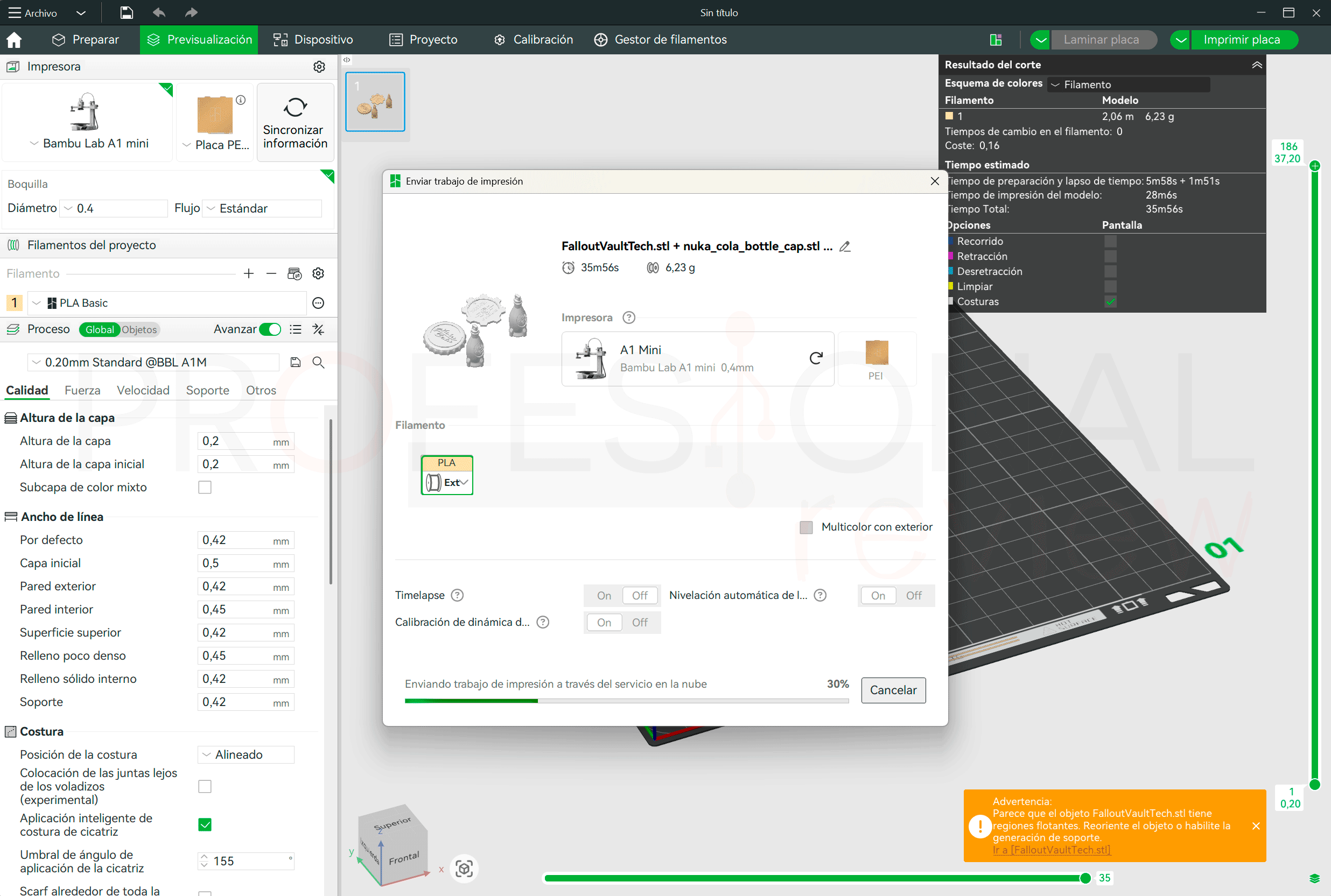Click the layers icon at the viewport corner
1331x896 pixels.
pyautogui.click(x=1314, y=879)
